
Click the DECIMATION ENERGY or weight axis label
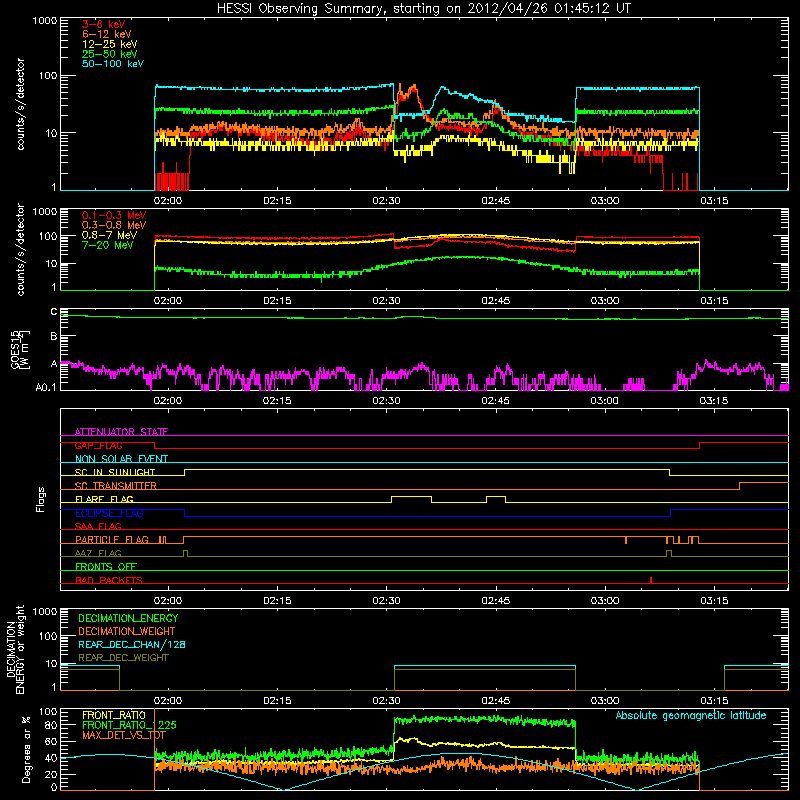[15, 649]
